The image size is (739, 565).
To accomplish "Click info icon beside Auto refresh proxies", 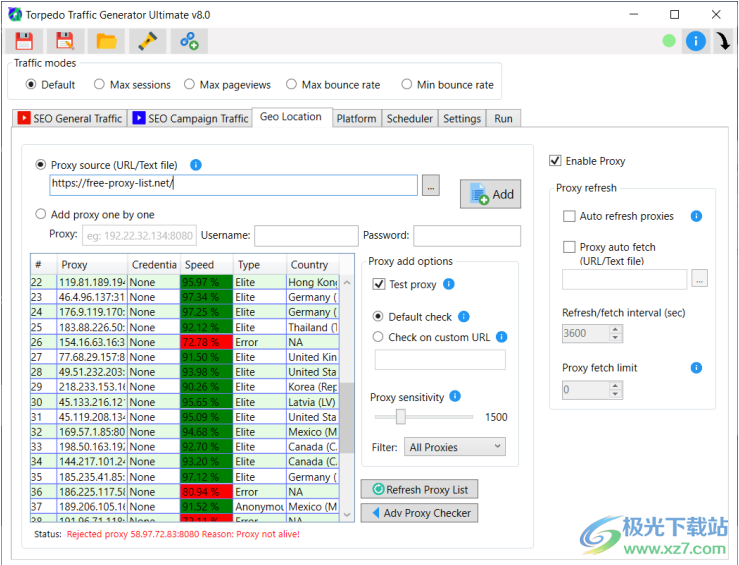I will pos(696,216).
